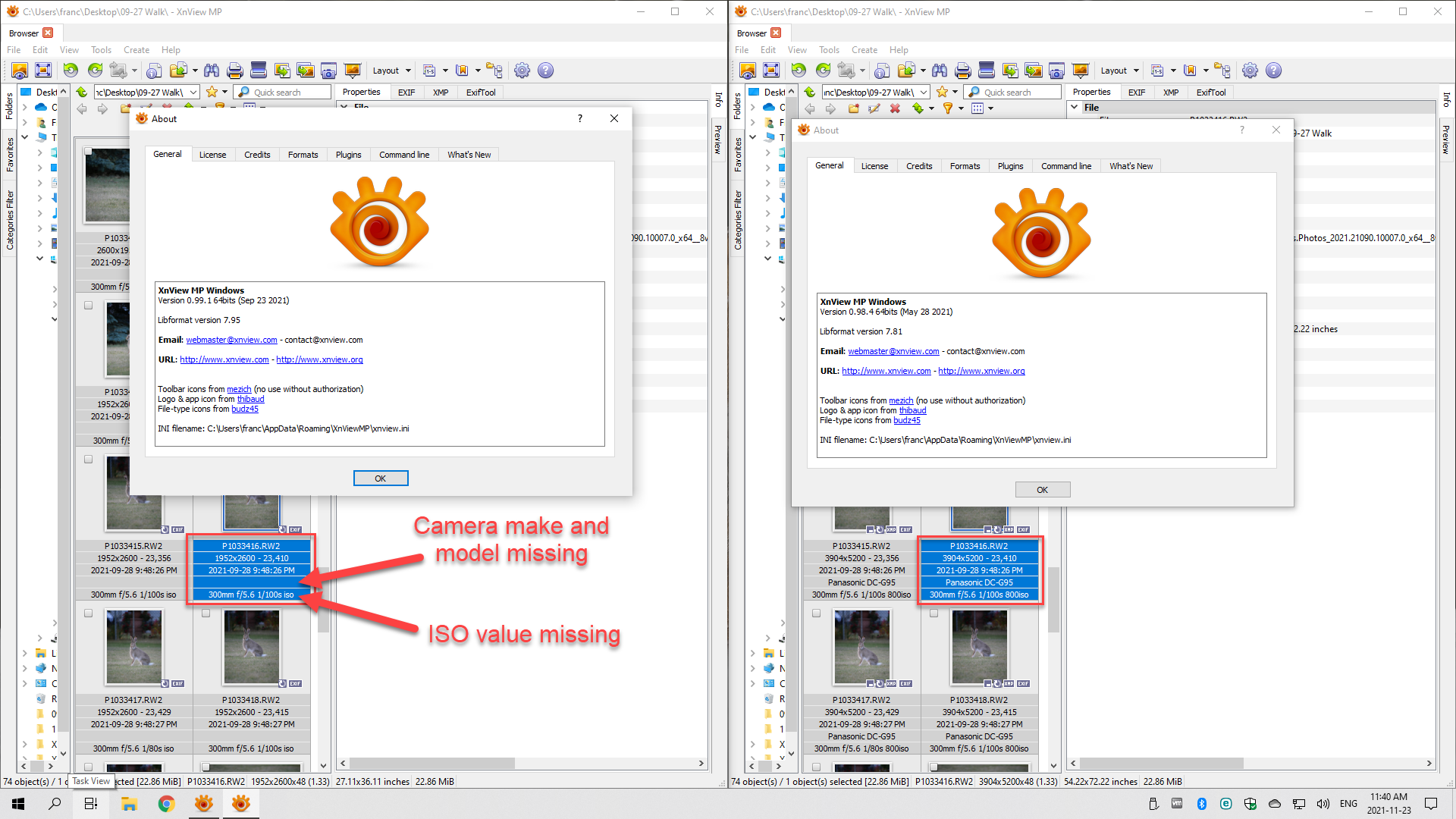
Task: Click OK in the left About dialog
Action: click(381, 479)
